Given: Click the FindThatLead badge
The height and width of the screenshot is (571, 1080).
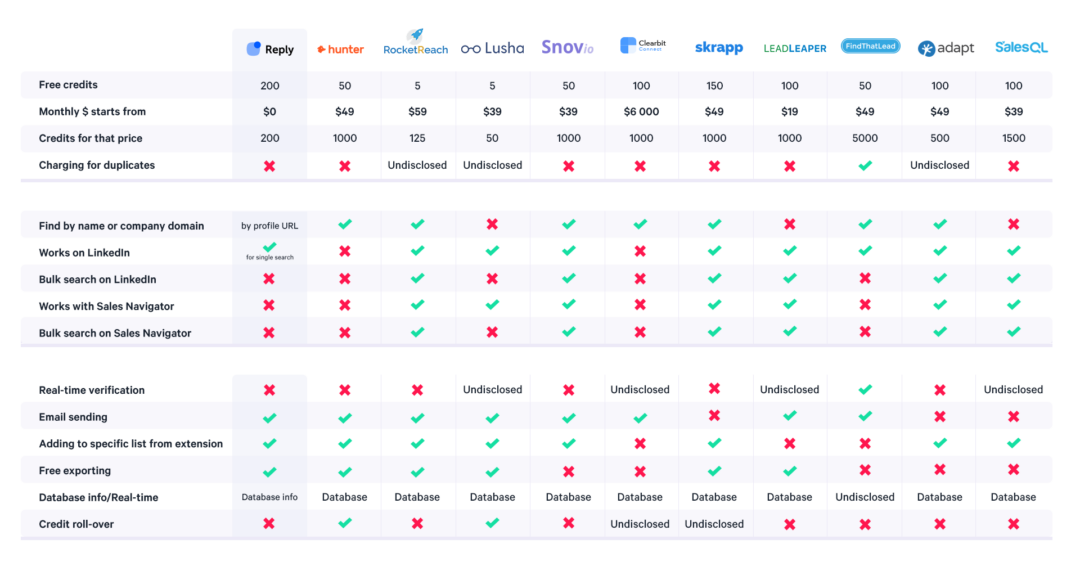Looking at the screenshot, I should [871, 46].
